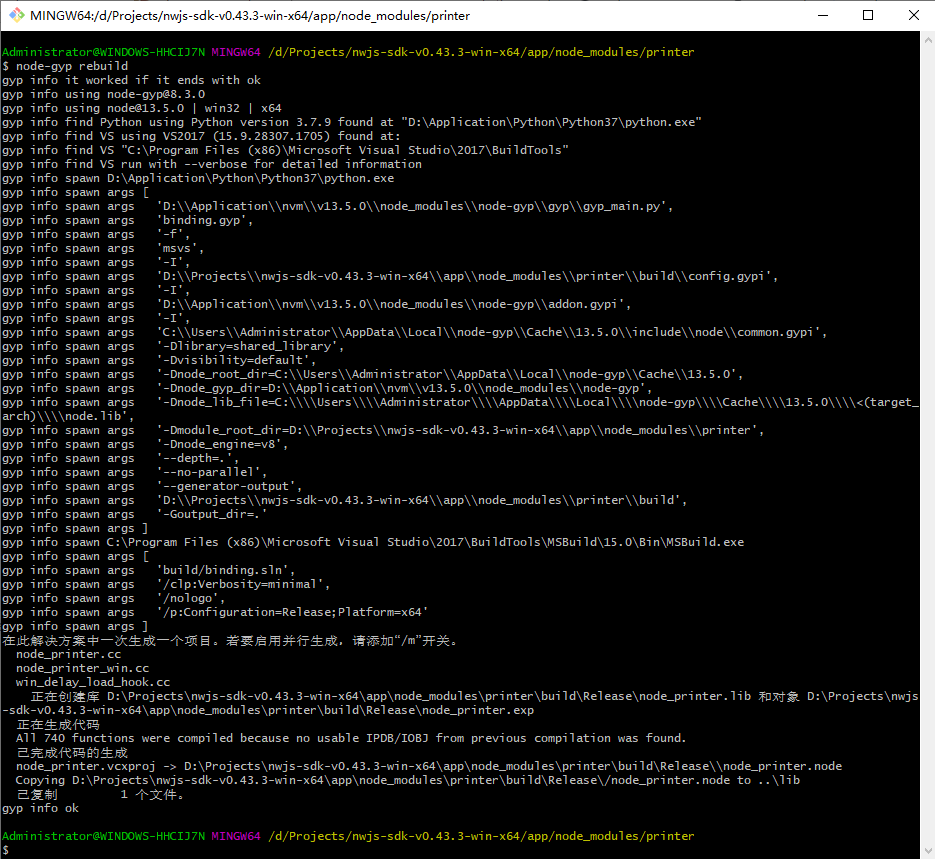Click the '--generator-output' argument line
935x859 pixels.
coord(152,486)
